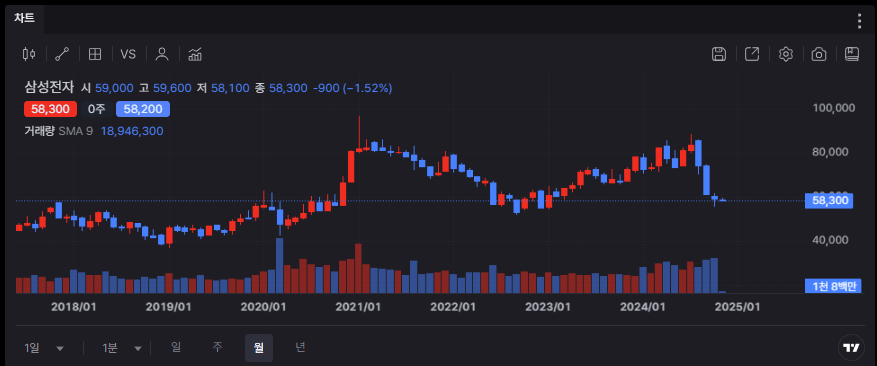Select the 일 daily period
Screen dimensions: 877x366
tap(176, 348)
